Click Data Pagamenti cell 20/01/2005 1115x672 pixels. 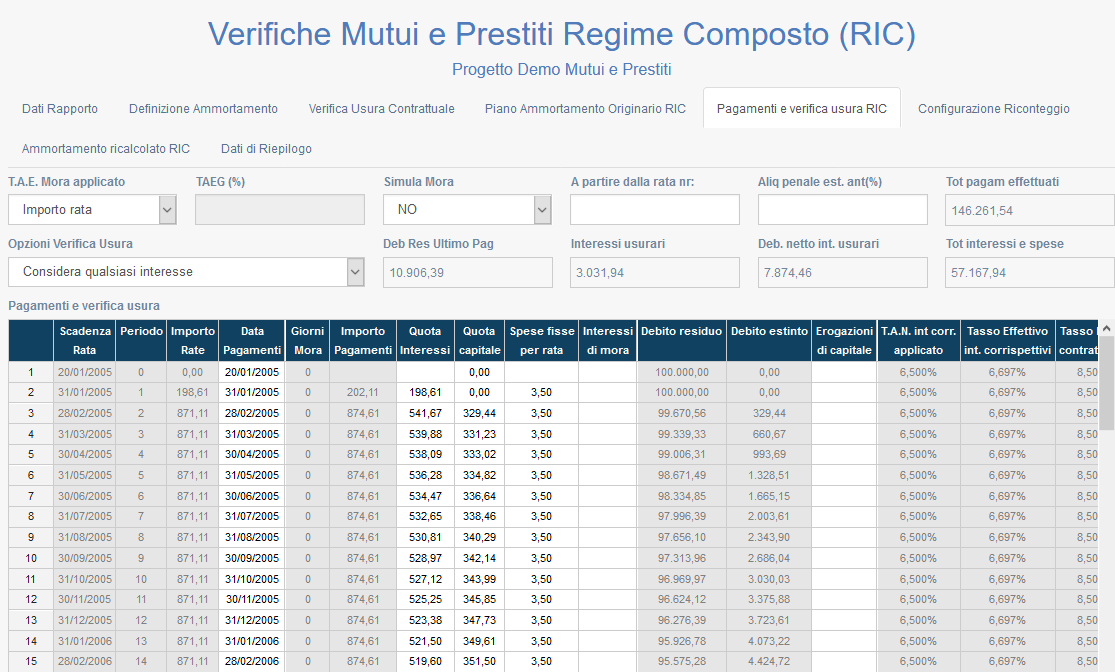[252, 372]
